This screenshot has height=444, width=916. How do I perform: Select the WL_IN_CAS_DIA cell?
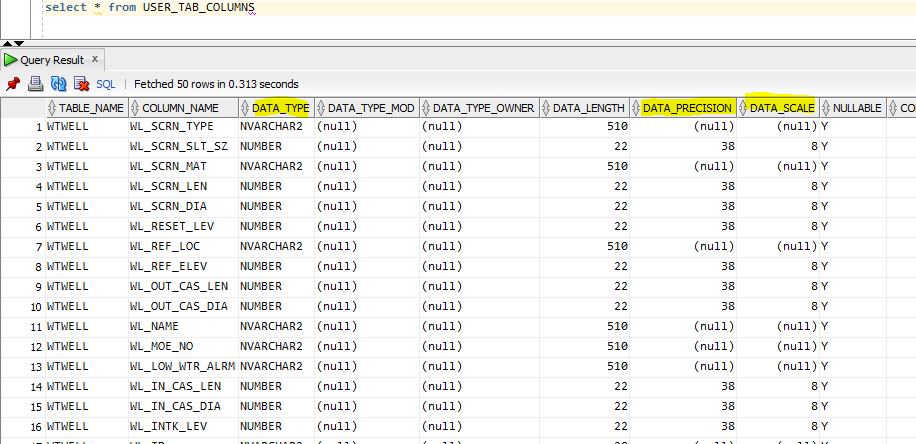pyautogui.click(x=183, y=406)
